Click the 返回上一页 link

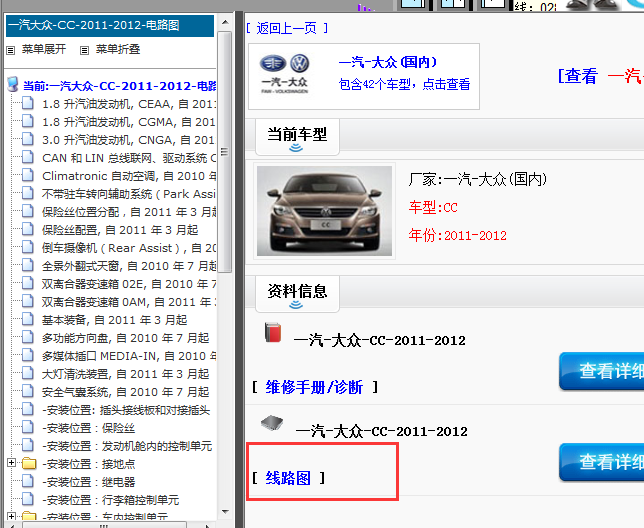click(287, 28)
